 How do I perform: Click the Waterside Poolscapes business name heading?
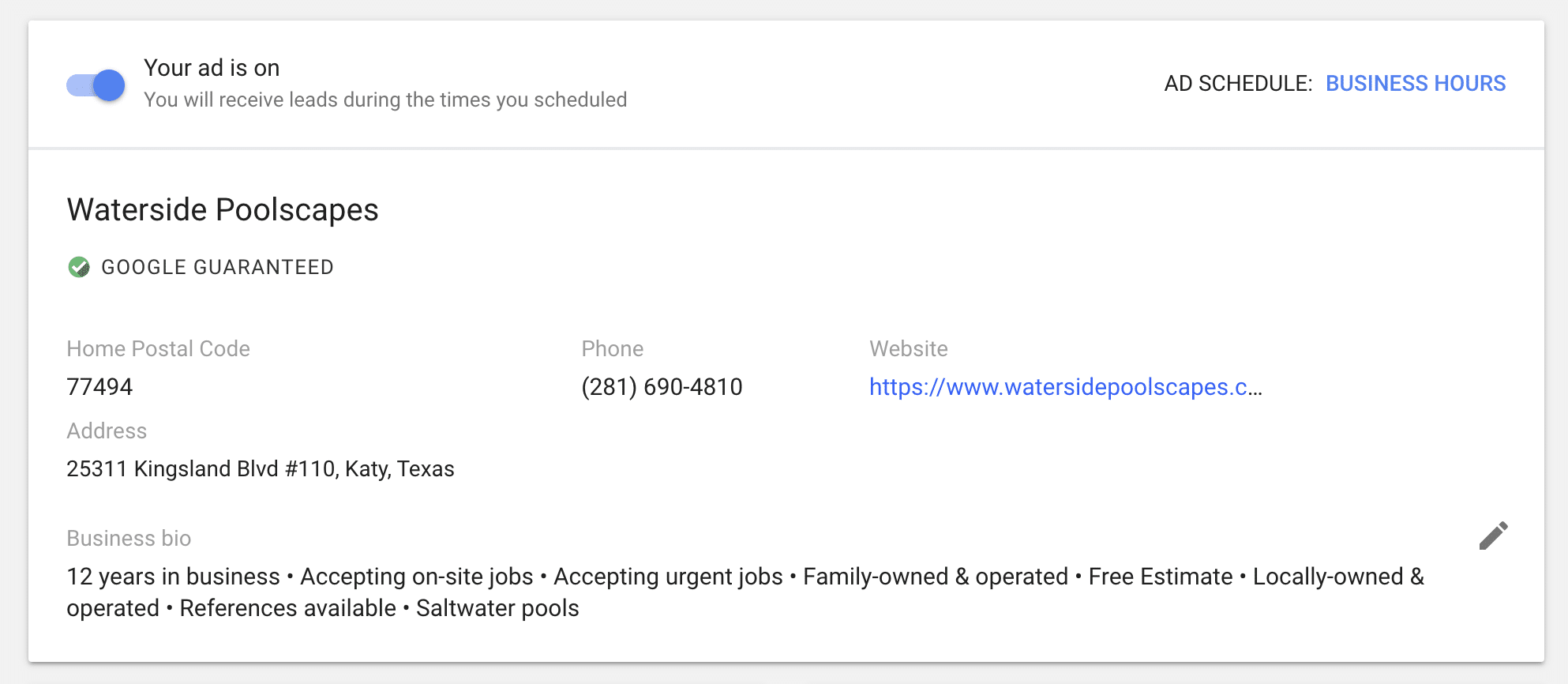[223, 210]
